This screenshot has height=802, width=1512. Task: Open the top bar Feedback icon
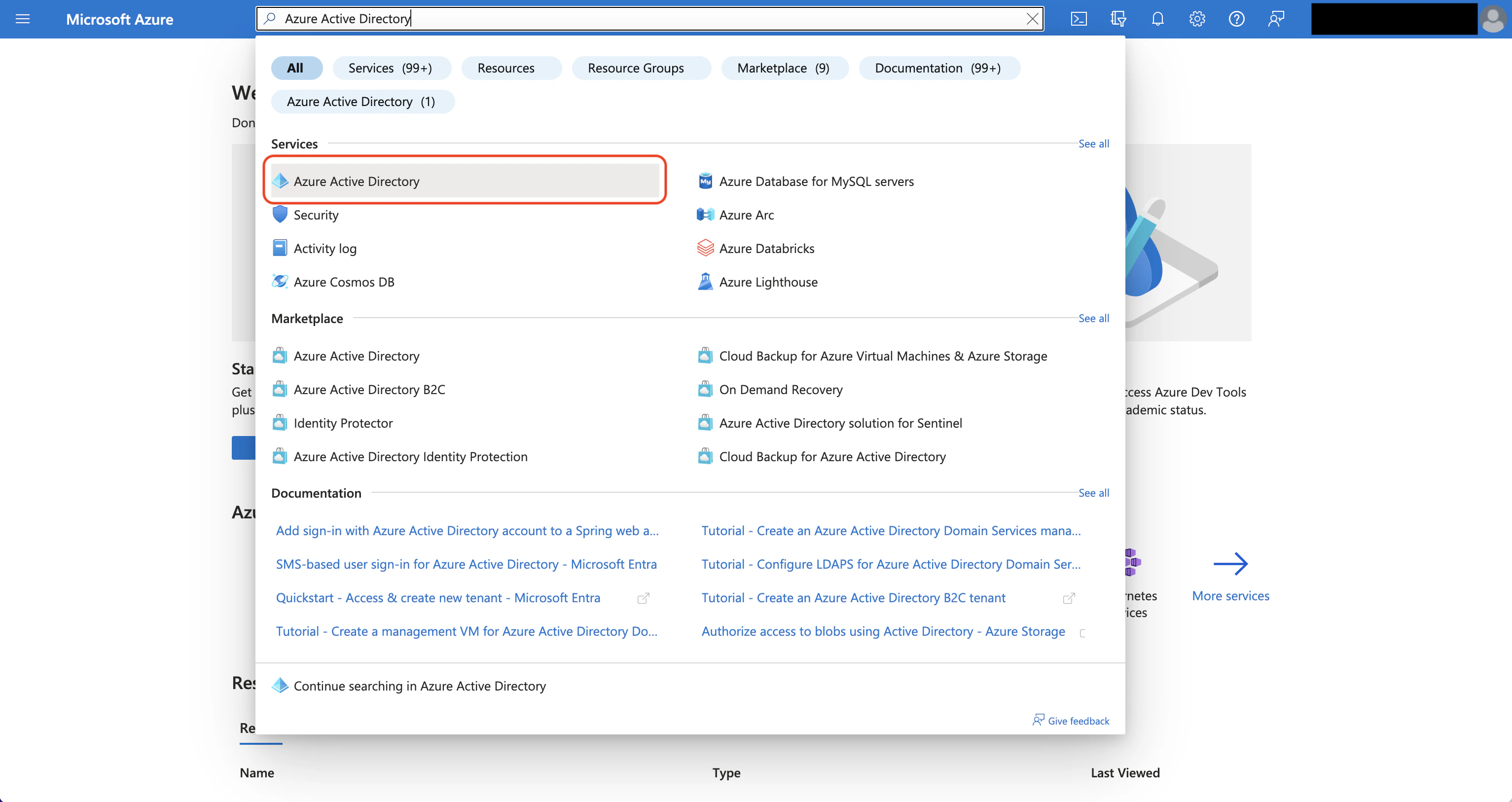click(x=1276, y=19)
